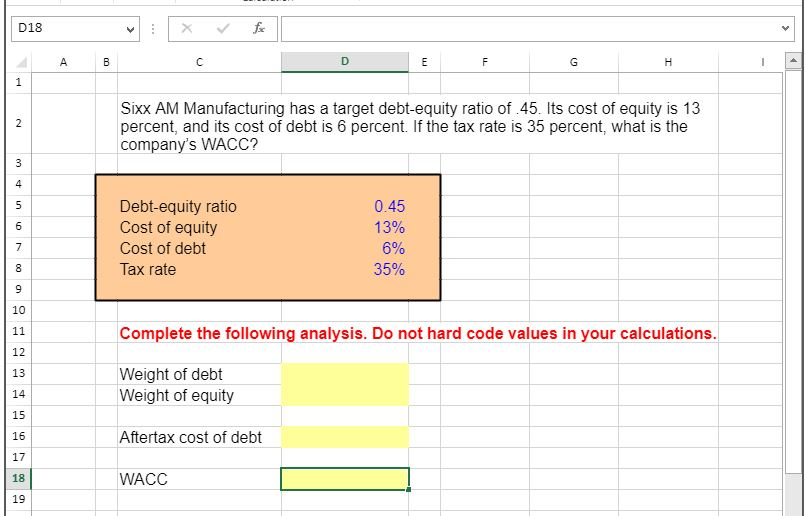805x516 pixels.
Task: Select column I header
Action: (751, 62)
